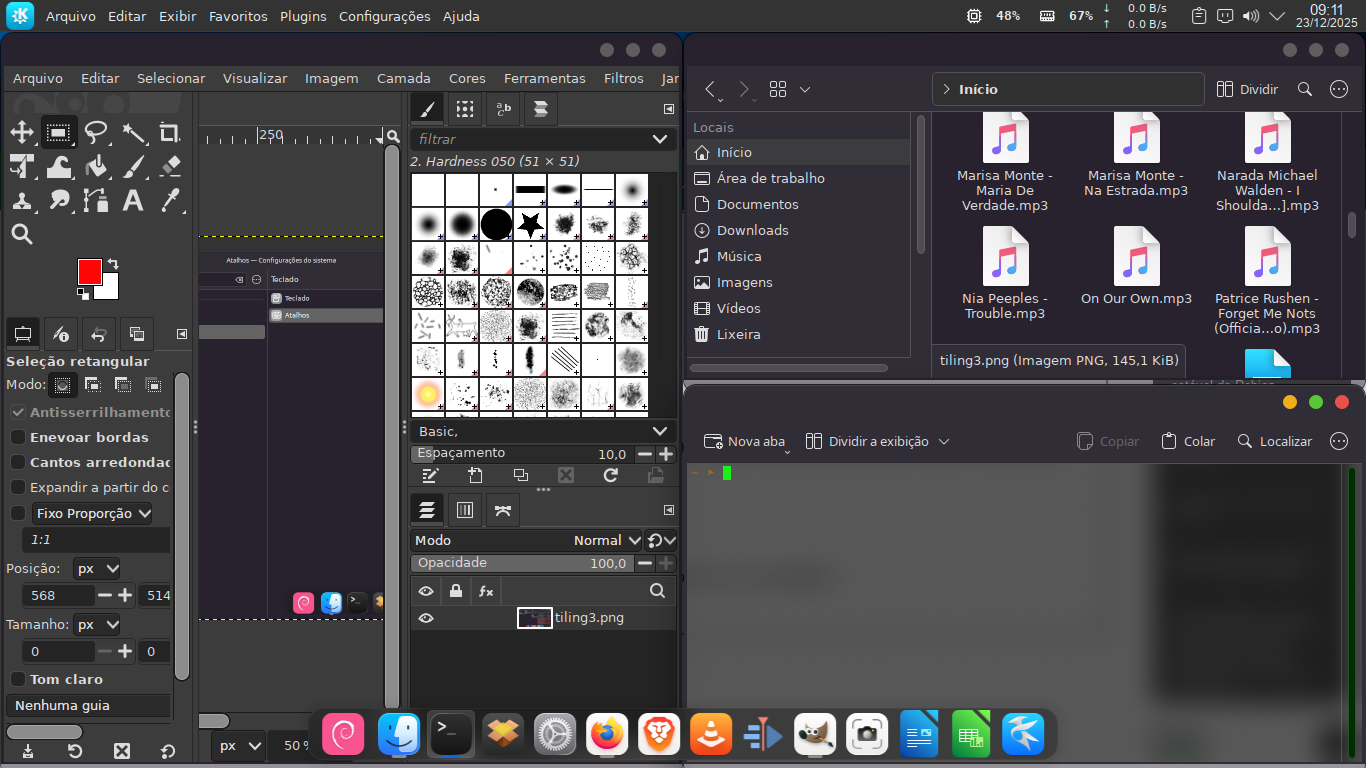Select the Fuzzy Select magic wand tool
This screenshot has width=1366, height=768.
pos(133,132)
